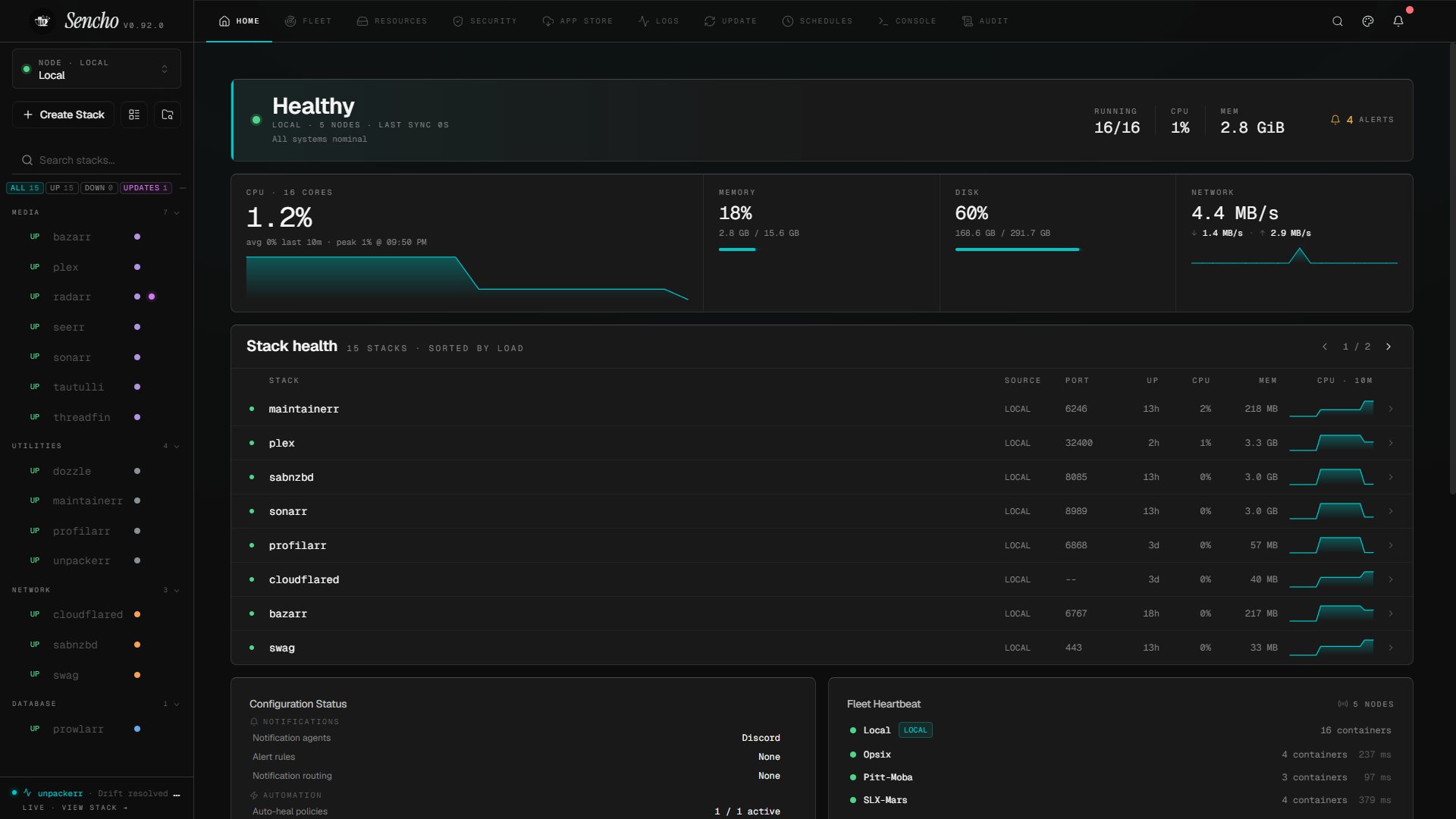Click the memory usage progress bar

(737, 249)
